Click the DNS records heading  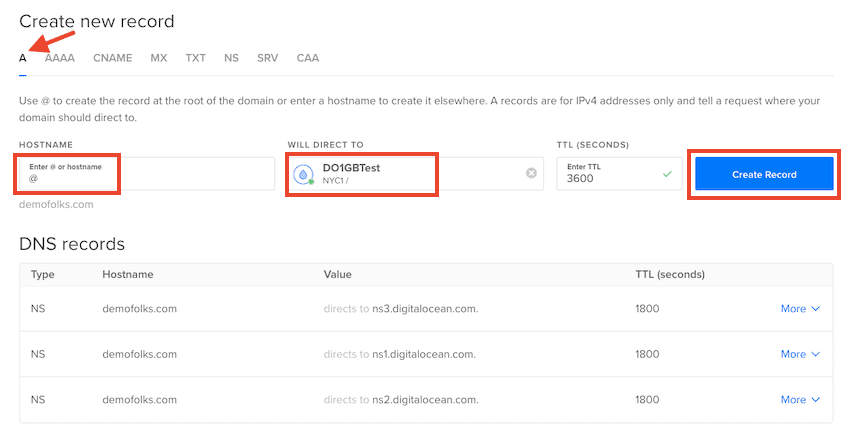pyautogui.click(x=72, y=244)
